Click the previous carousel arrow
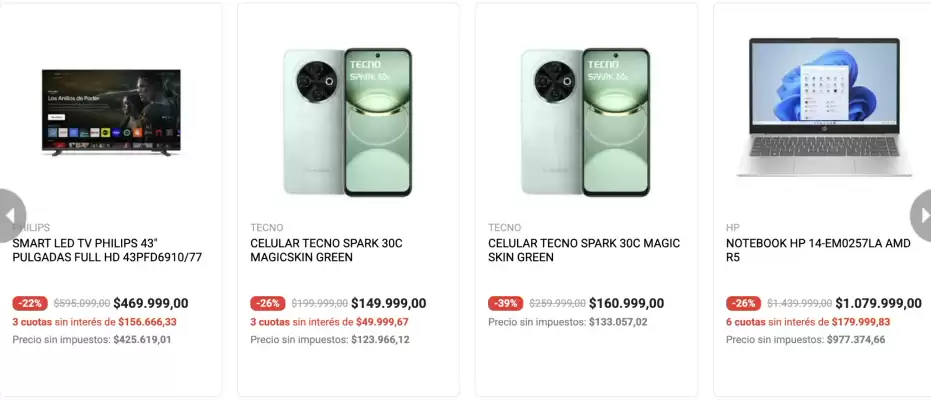This screenshot has width=931, height=400. [10, 215]
